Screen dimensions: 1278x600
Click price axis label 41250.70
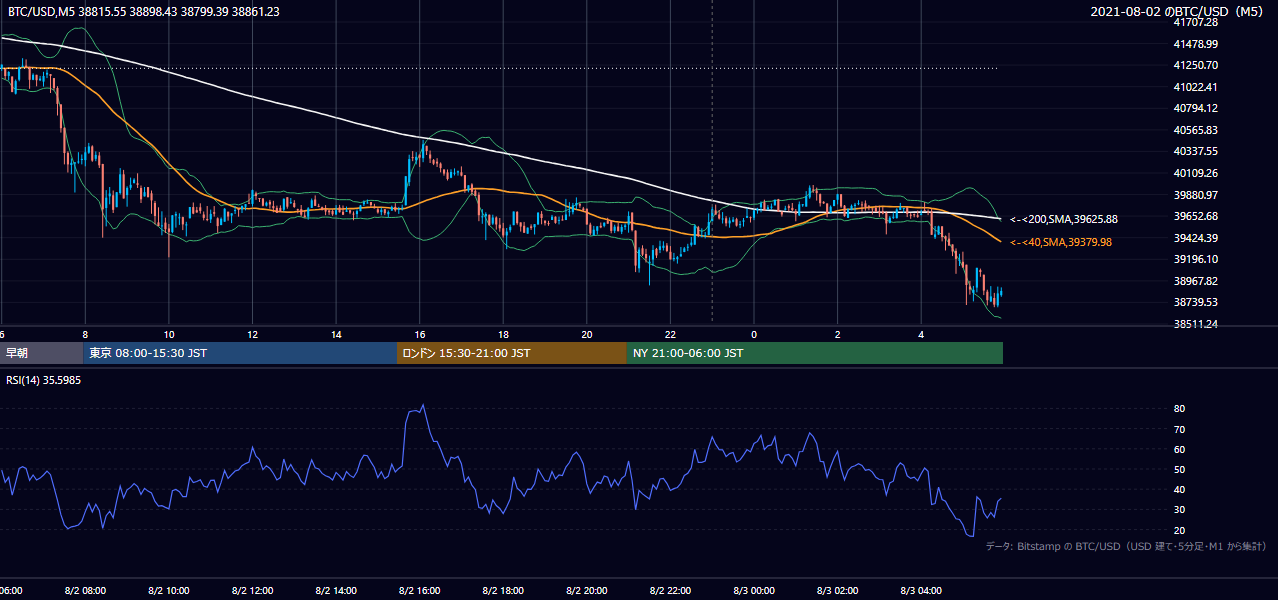pyautogui.click(x=1195, y=65)
